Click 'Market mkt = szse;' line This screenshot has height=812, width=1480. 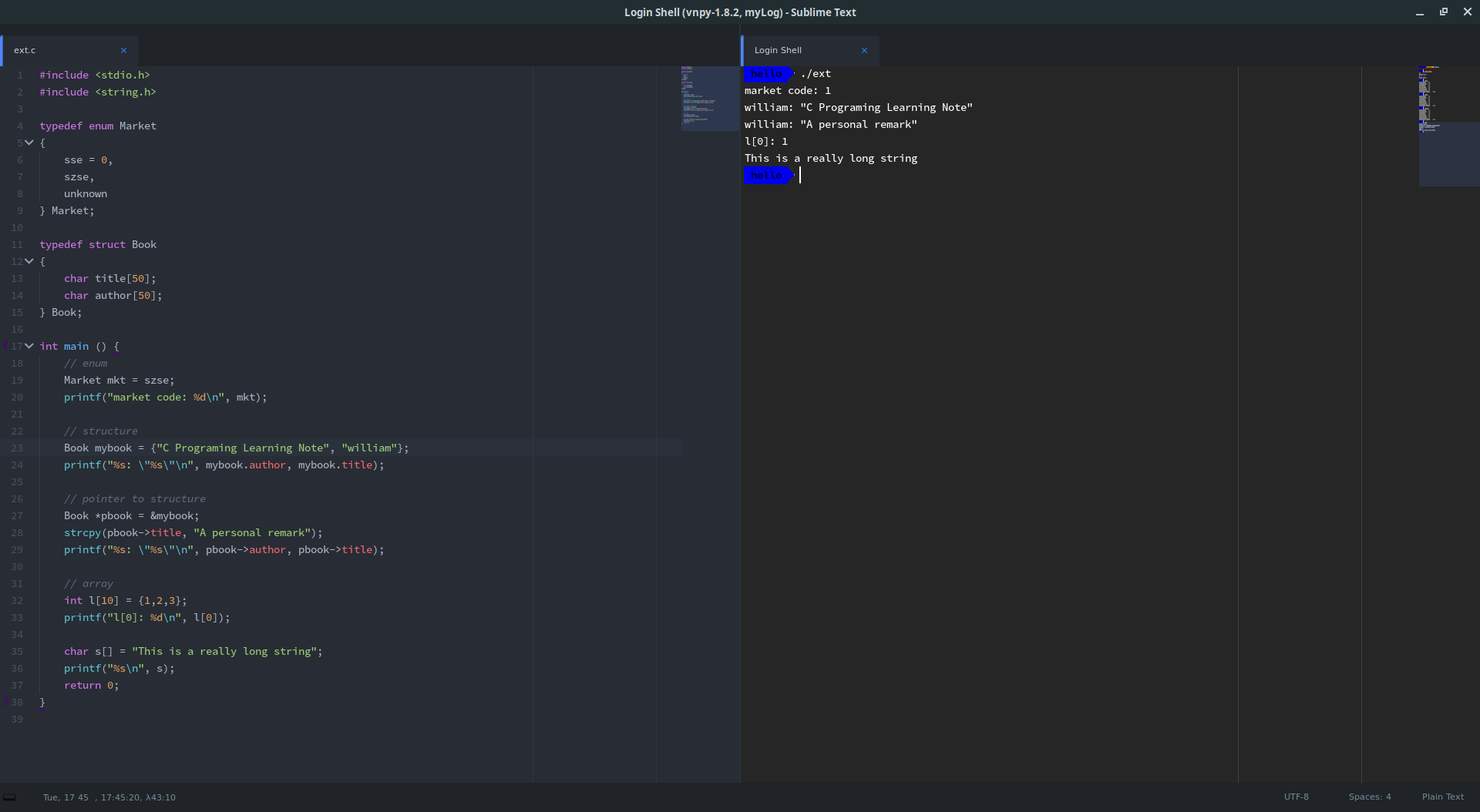pos(119,380)
